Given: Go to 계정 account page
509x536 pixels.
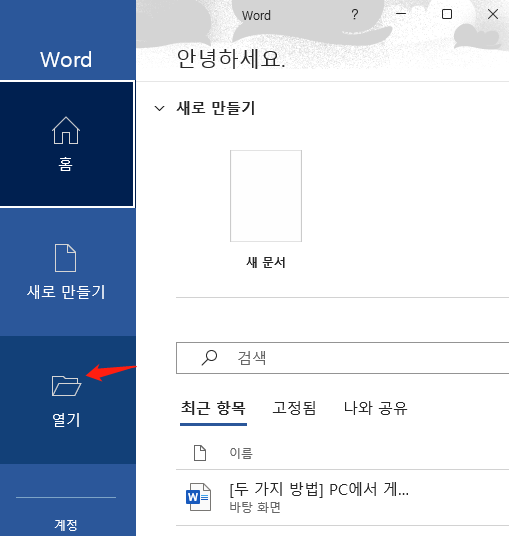Looking at the screenshot, I should click(x=66, y=525).
